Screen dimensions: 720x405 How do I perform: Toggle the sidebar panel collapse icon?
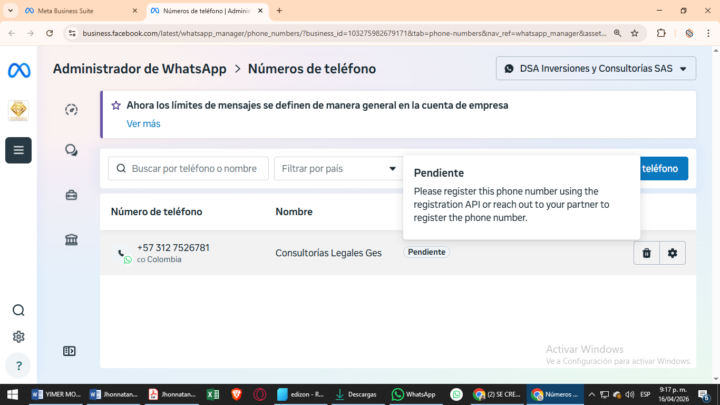point(69,351)
